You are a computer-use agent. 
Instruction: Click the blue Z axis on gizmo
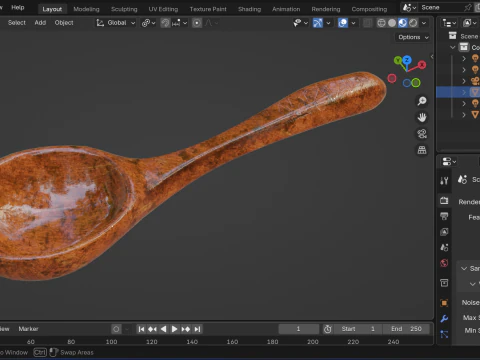[x=407, y=60]
